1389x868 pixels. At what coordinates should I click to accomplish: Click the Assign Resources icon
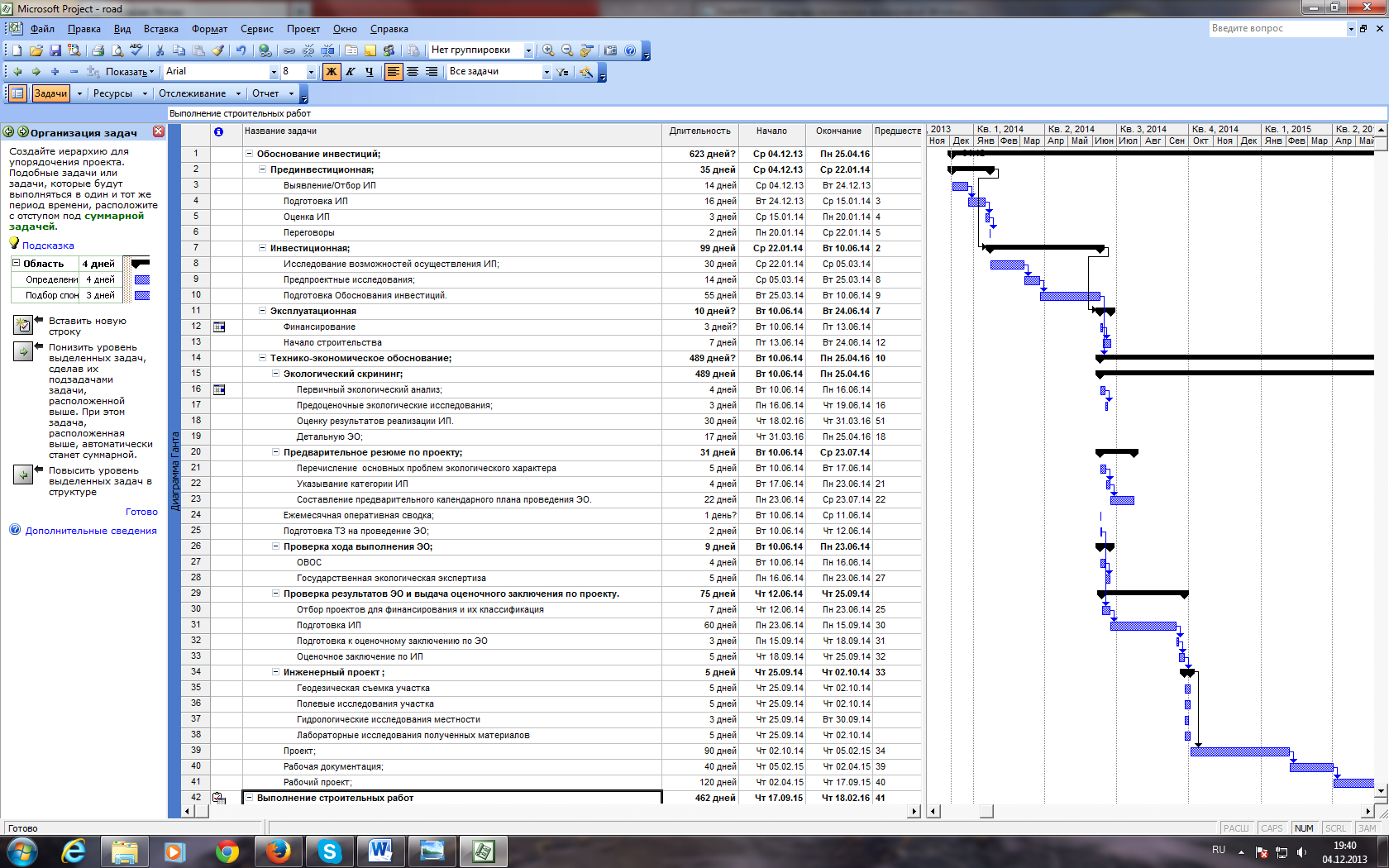[389, 50]
